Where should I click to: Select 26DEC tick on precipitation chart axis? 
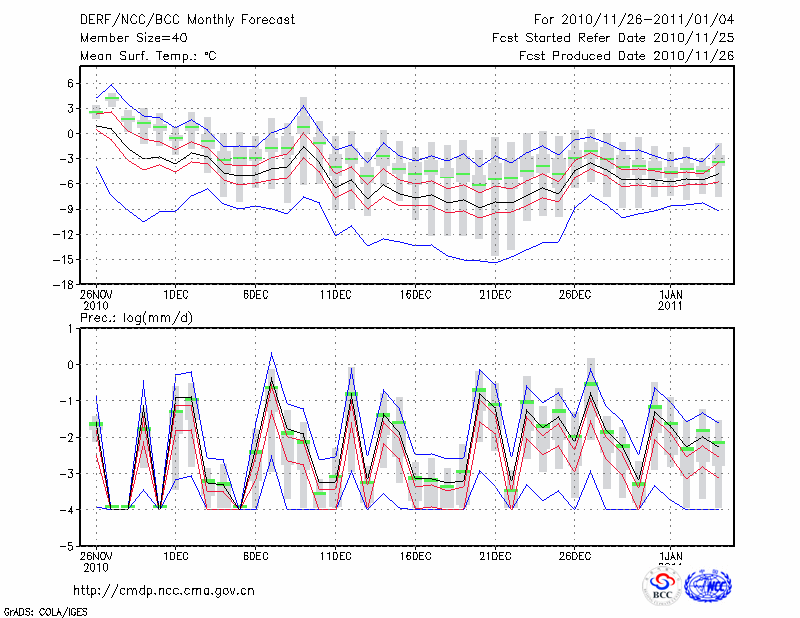coord(575,556)
